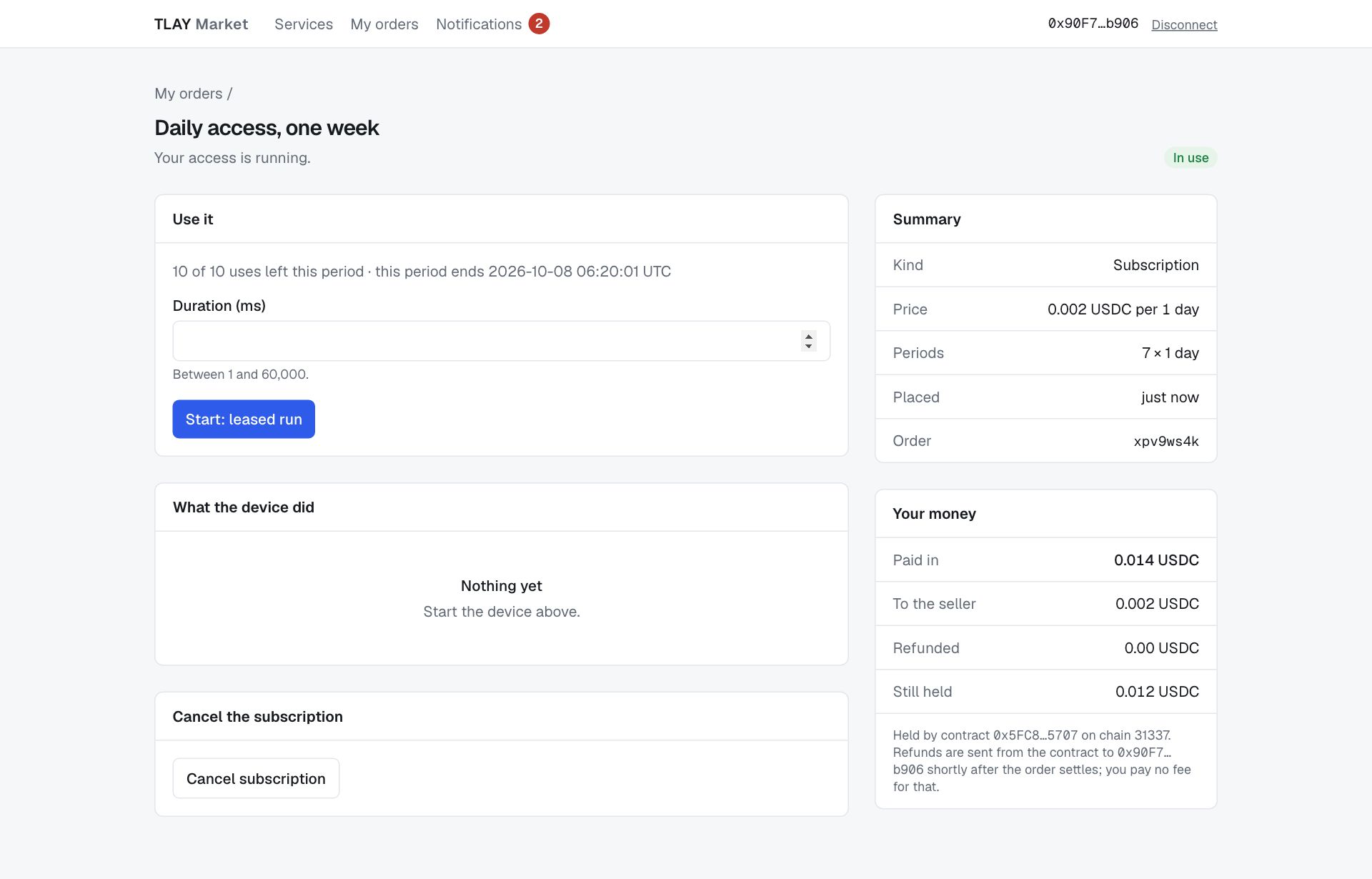1372x879 pixels.
Task: Click the Disconnect link
Action: 1184,25
